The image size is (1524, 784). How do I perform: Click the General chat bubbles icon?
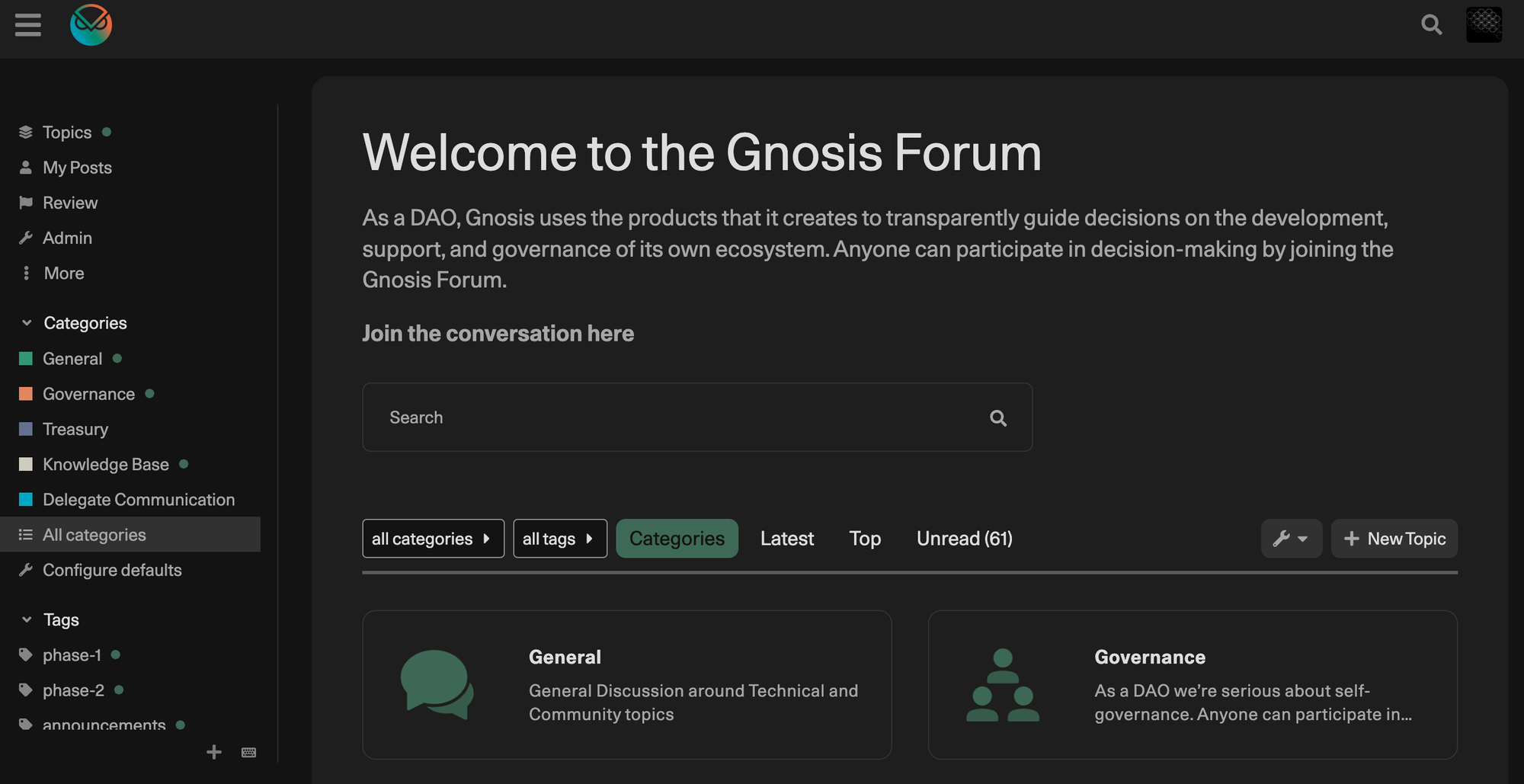coord(437,684)
